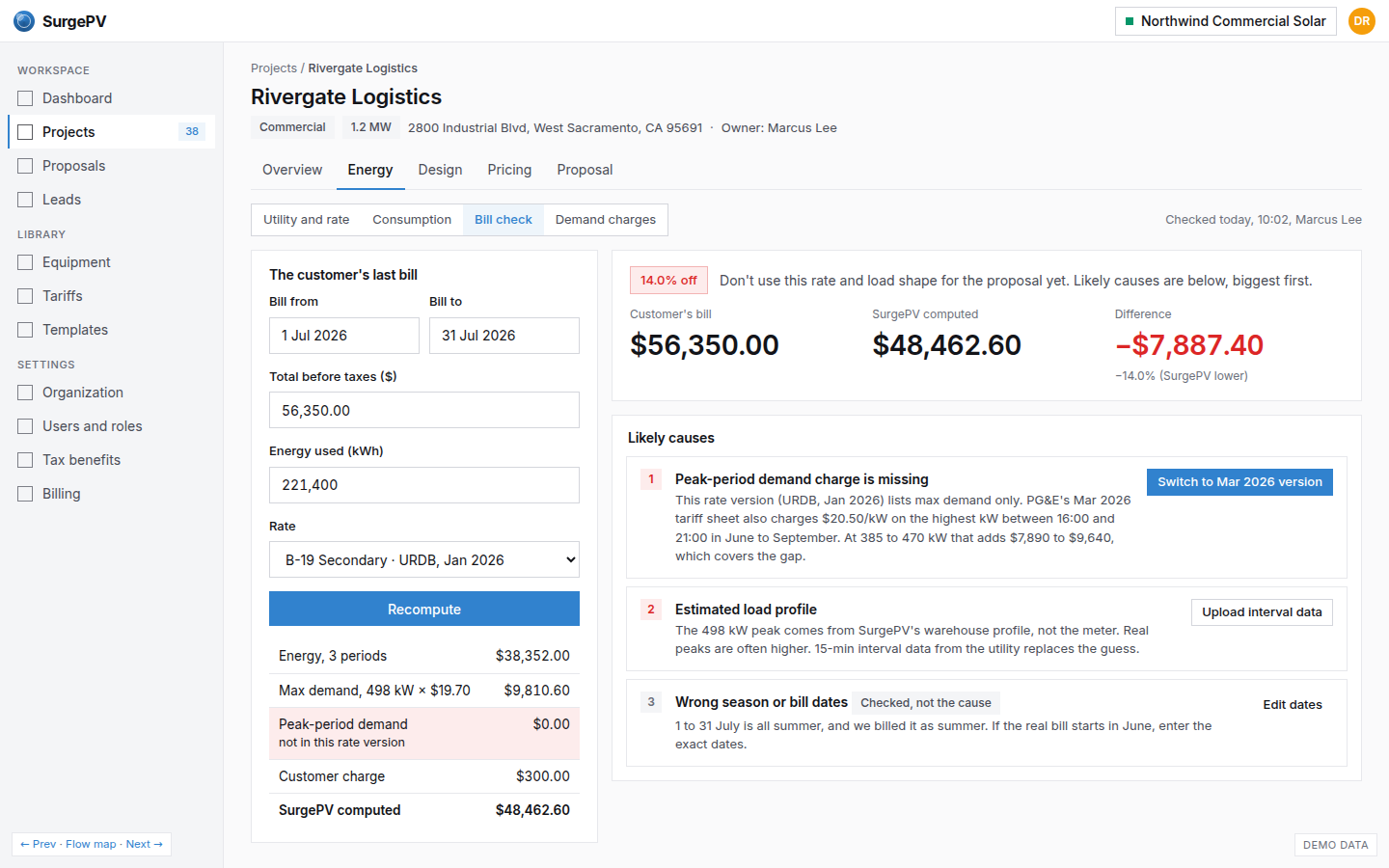Click the icon beside Templates in sidebar
The image size is (1389, 868).
[x=25, y=330]
